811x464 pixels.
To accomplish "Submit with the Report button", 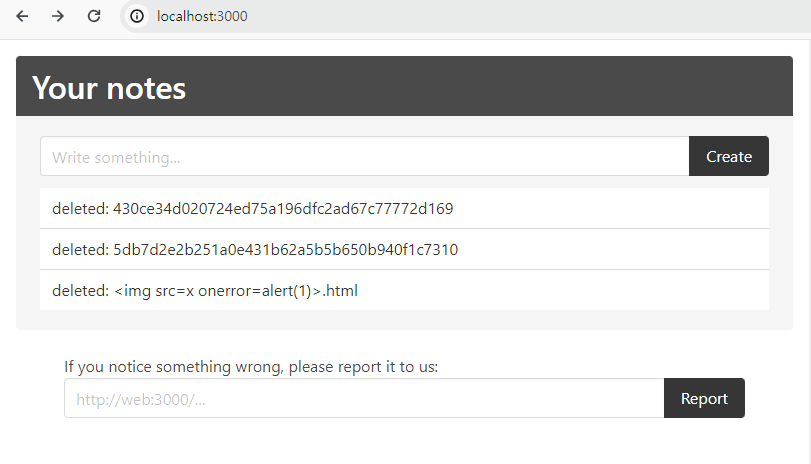I will point(704,398).
